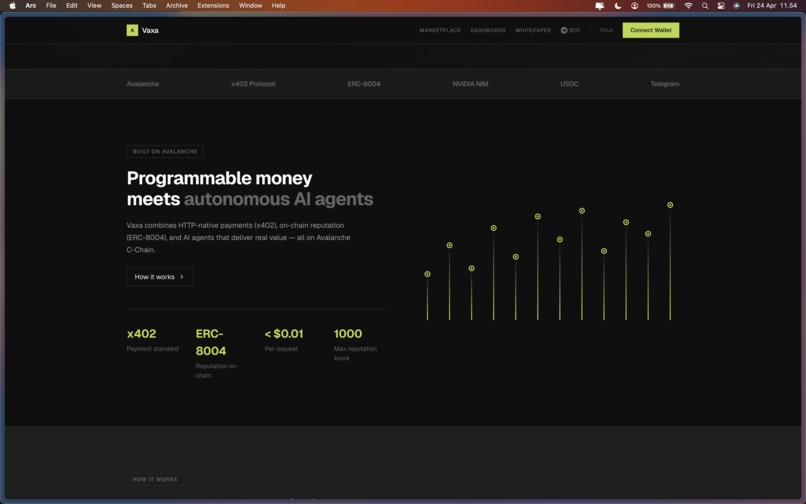The image size is (806, 504).
Task: Click the < $0.01 per request stat
Action: 284,340
